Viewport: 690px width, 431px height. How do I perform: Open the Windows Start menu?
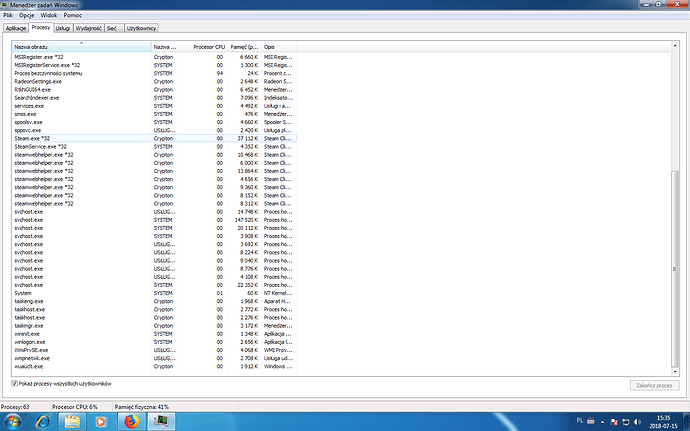14,421
